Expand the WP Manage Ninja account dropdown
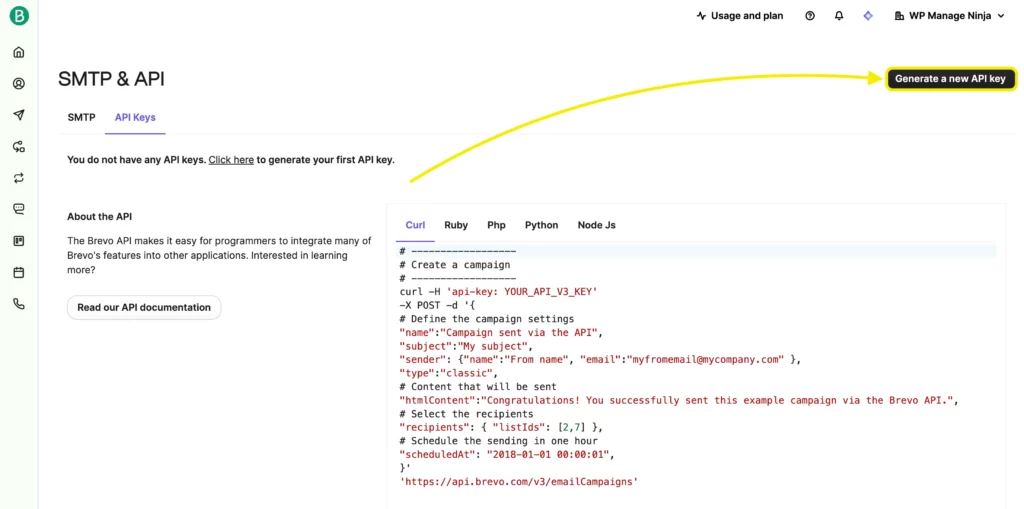This screenshot has width=1024, height=509. [x=949, y=16]
